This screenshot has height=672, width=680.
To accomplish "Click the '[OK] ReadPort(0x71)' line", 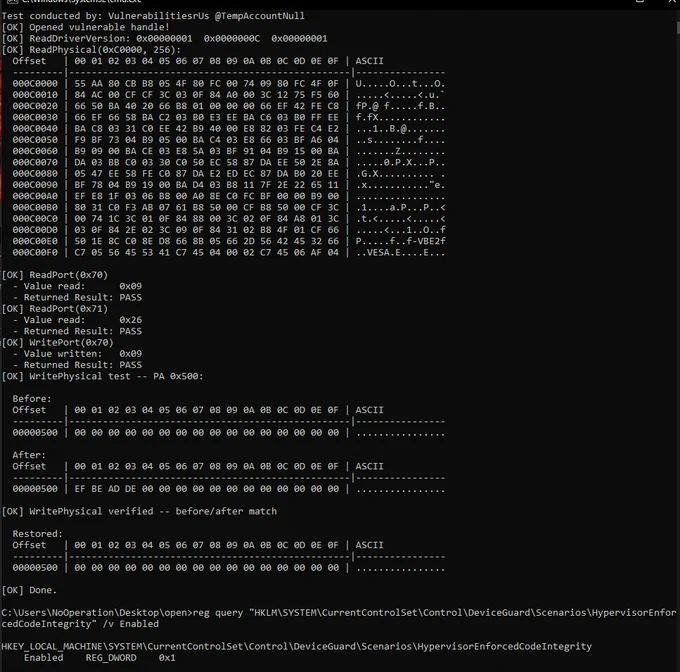I will 55,309.
